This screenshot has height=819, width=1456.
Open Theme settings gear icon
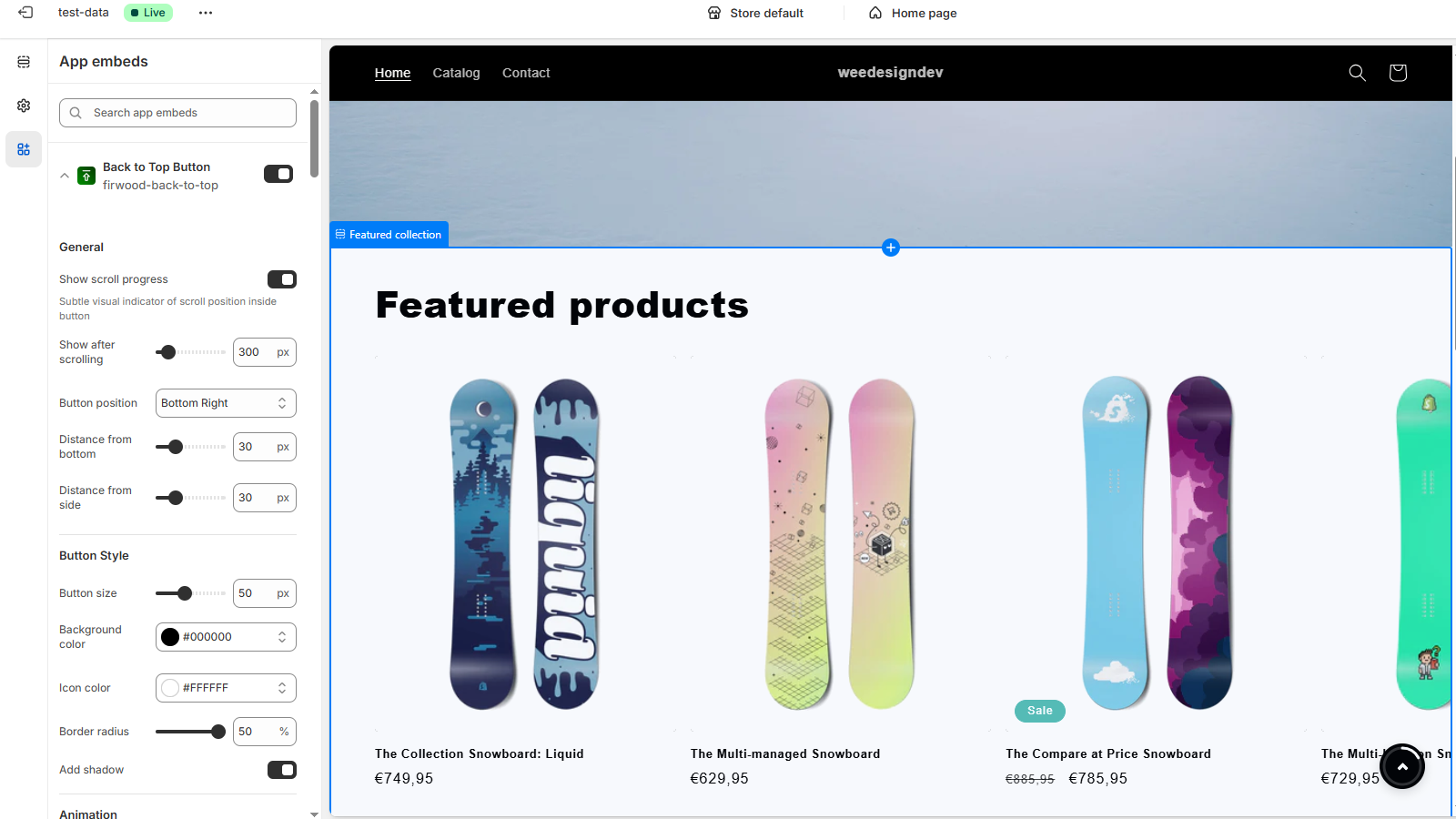click(x=24, y=106)
